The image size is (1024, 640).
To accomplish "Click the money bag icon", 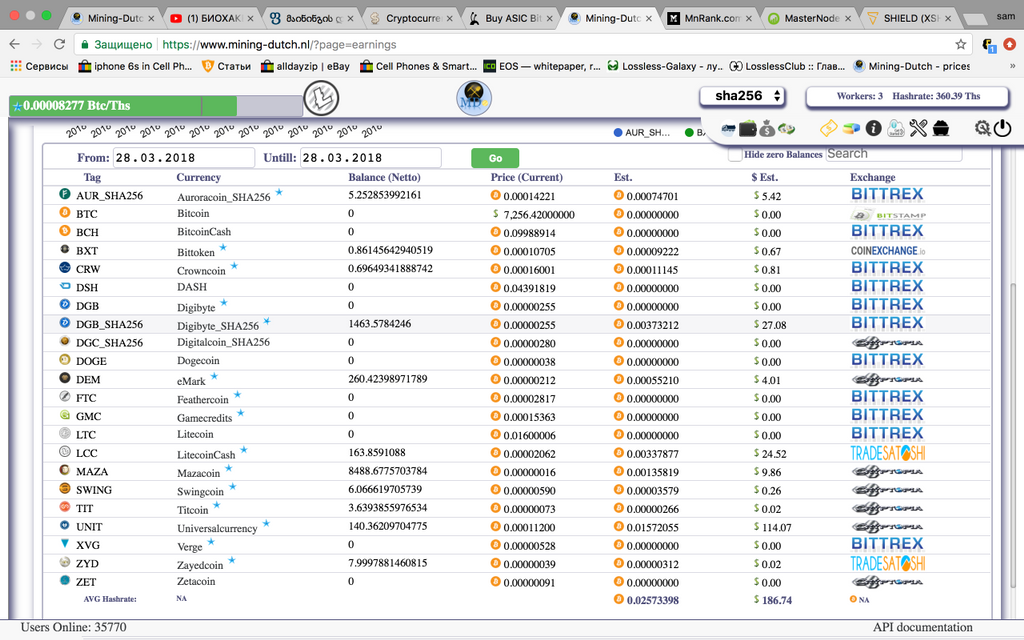I will pyautogui.click(x=767, y=129).
